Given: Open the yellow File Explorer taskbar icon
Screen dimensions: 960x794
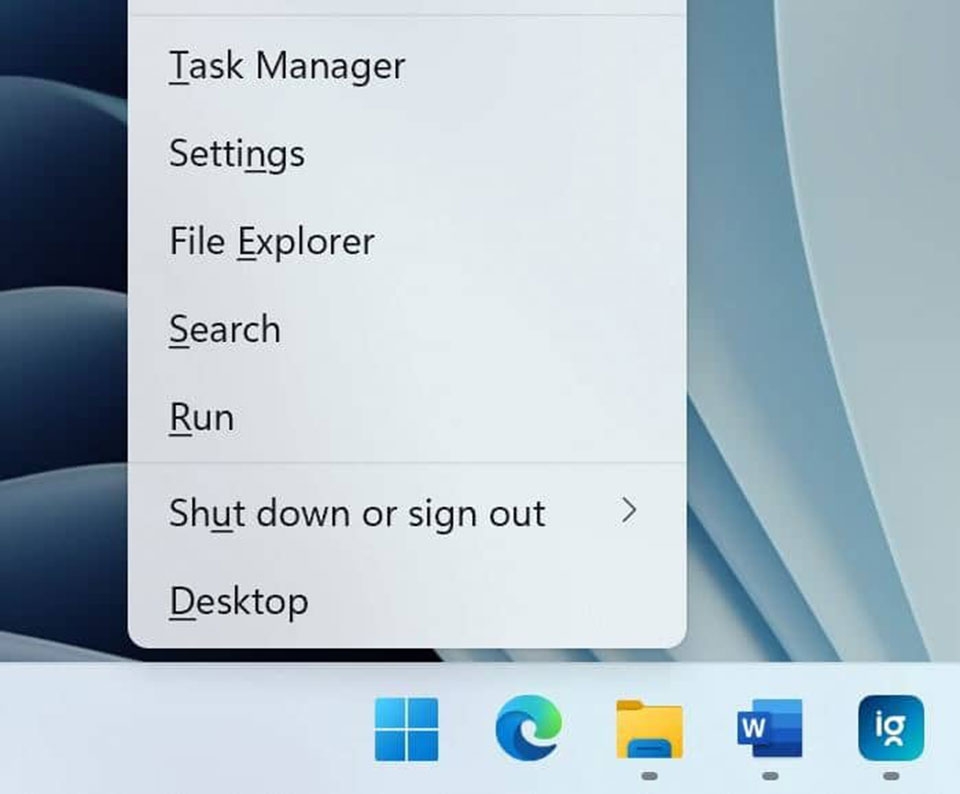Looking at the screenshot, I should (x=648, y=729).
